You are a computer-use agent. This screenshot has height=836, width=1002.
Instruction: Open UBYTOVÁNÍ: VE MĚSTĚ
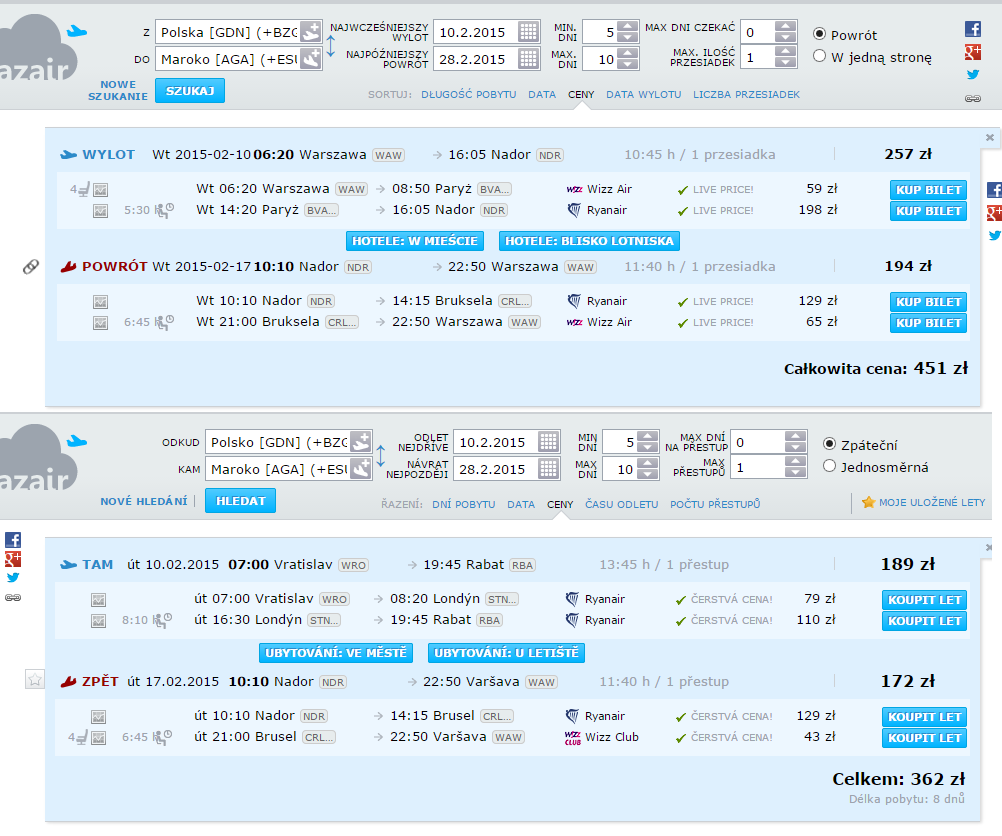coord(335,653)
